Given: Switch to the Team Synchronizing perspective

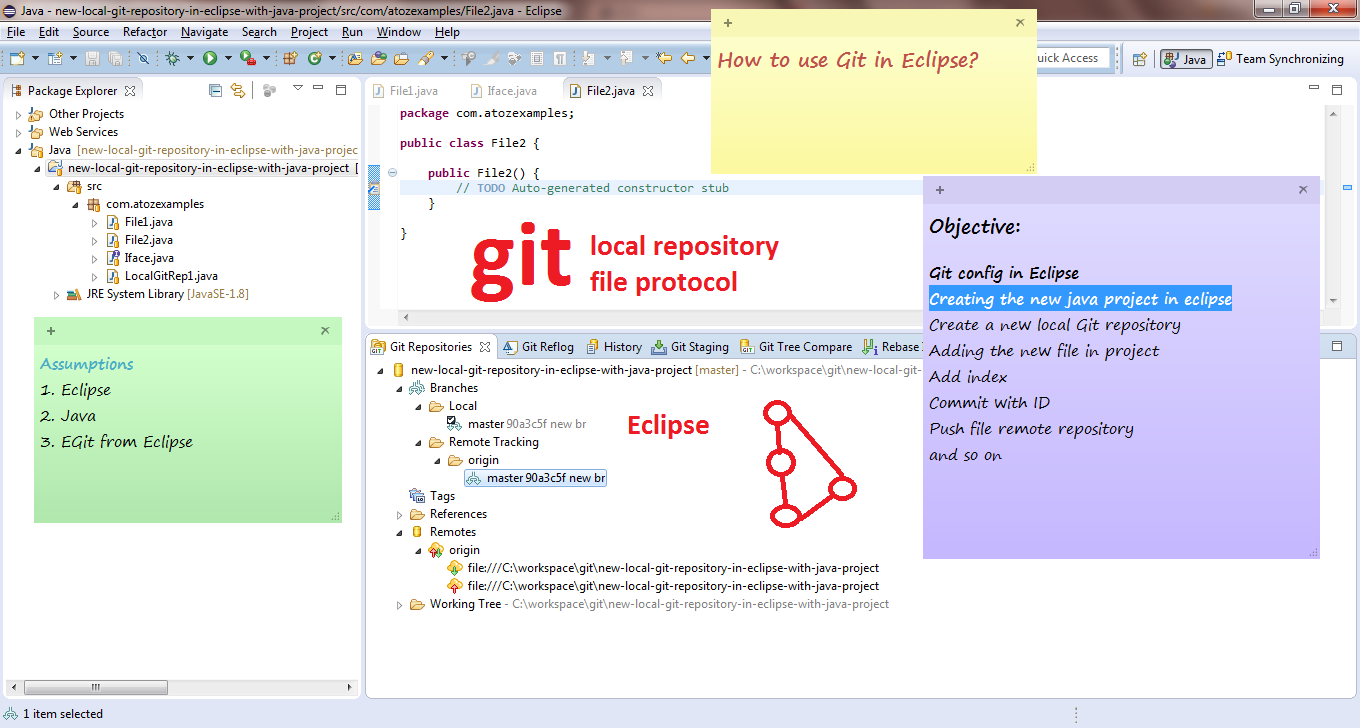Looking at the screenshot, I should tap(1281, 59).
